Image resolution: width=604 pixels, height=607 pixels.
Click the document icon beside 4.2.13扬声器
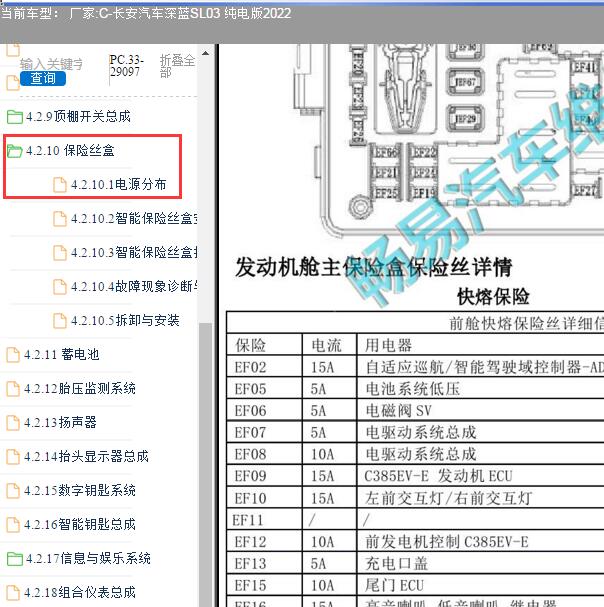pyautogui.click(x=13, y=423)
